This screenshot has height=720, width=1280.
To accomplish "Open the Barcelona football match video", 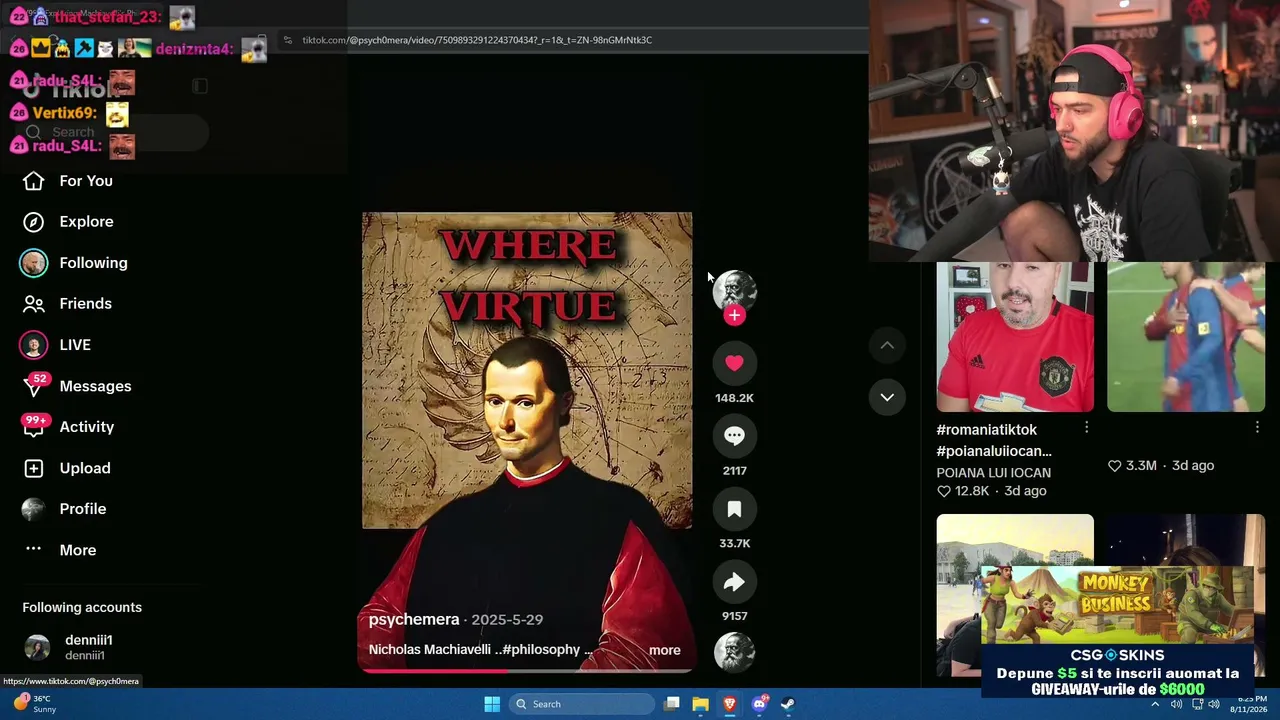I will tap(1186, 337).
